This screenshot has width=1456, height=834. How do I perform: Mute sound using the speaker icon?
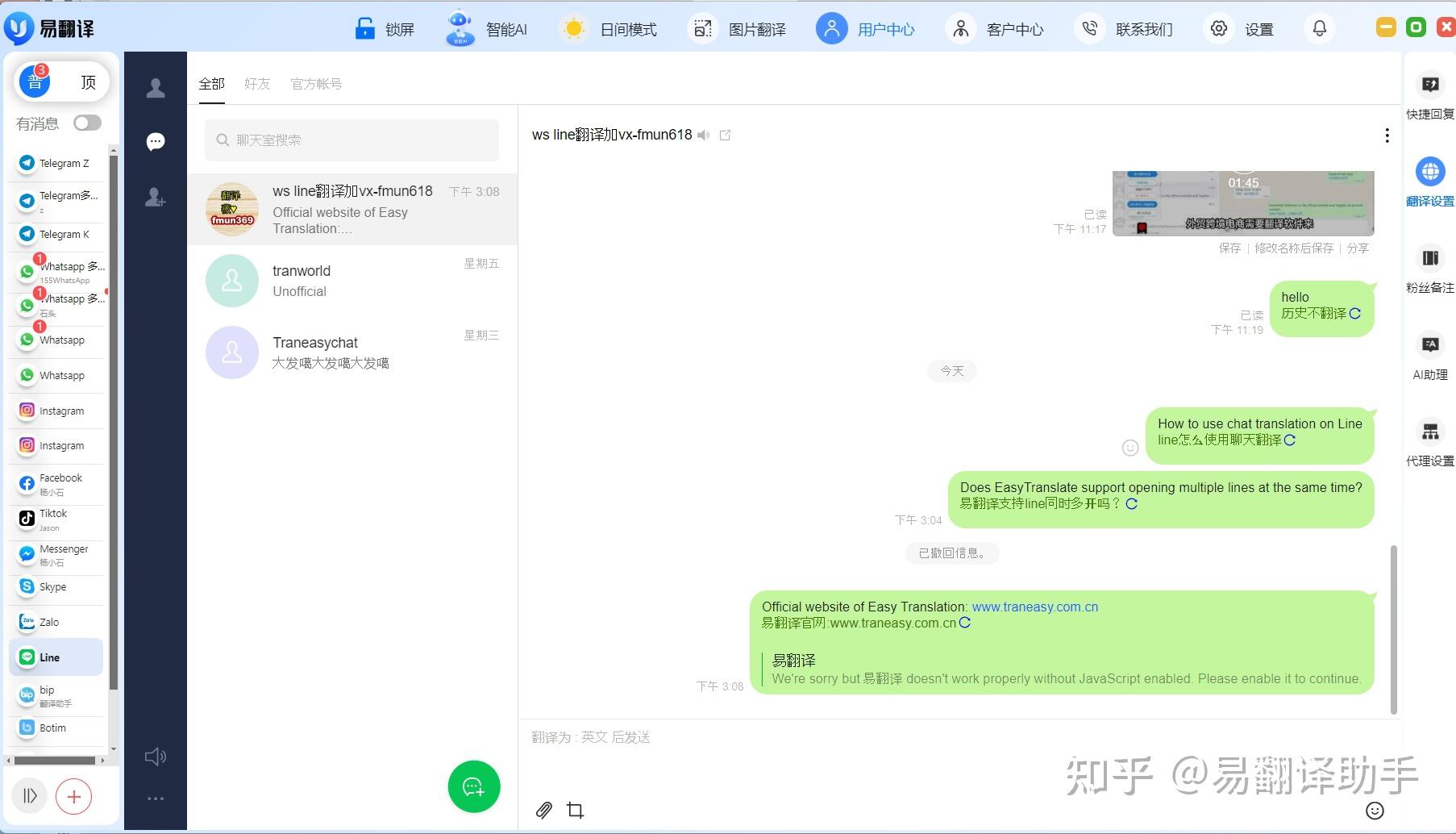155,757
